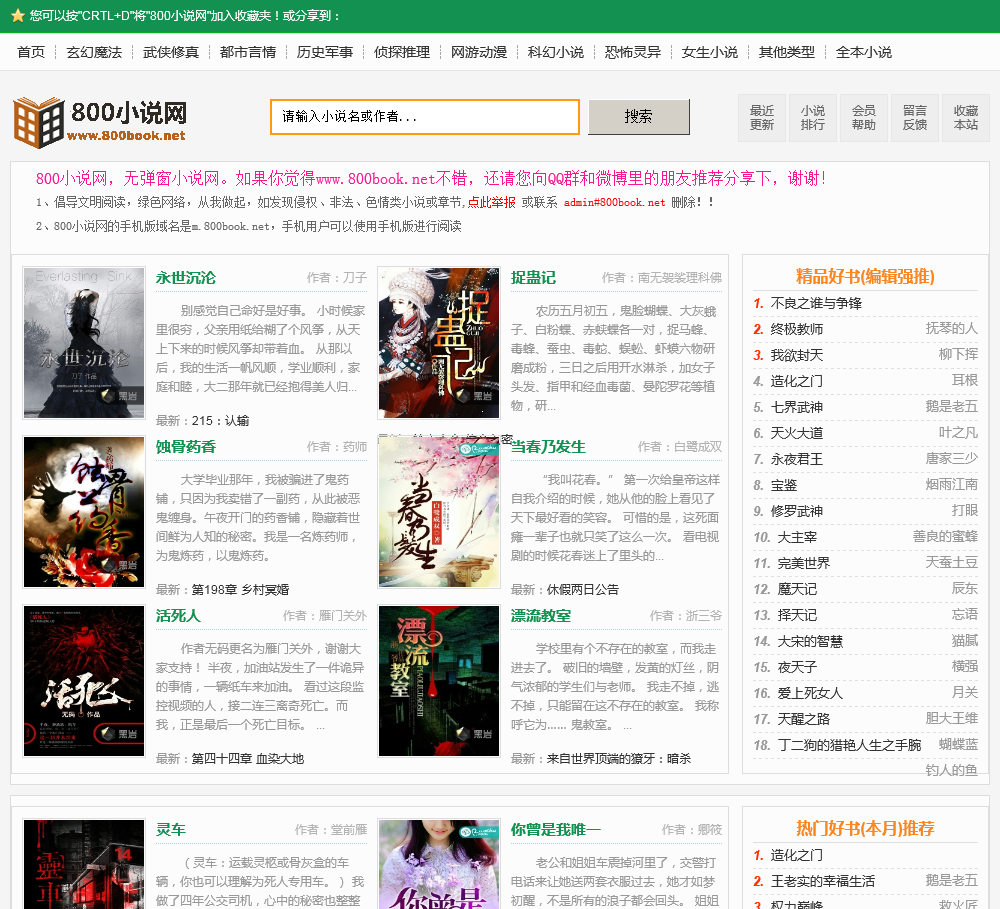Open the 永世沉沦 title link

186,277
